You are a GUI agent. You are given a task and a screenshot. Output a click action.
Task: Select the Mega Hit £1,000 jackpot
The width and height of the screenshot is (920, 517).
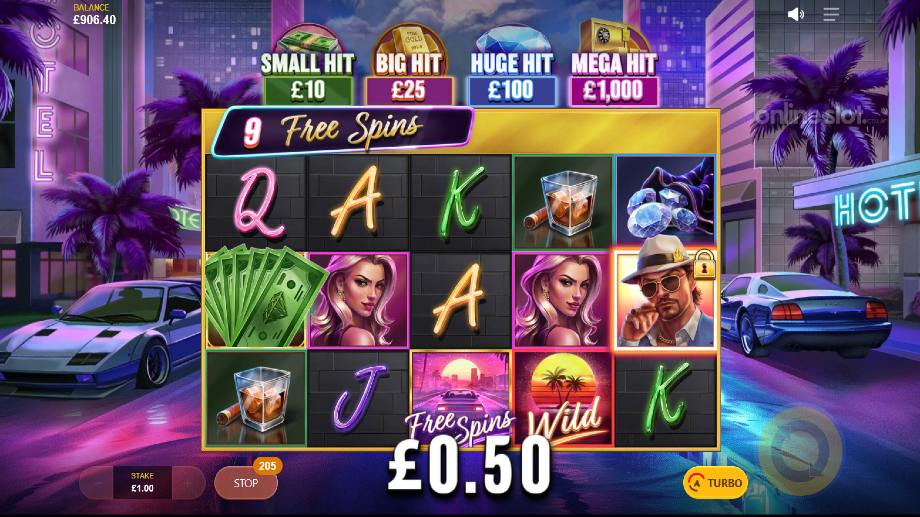(x=614, y=63)
